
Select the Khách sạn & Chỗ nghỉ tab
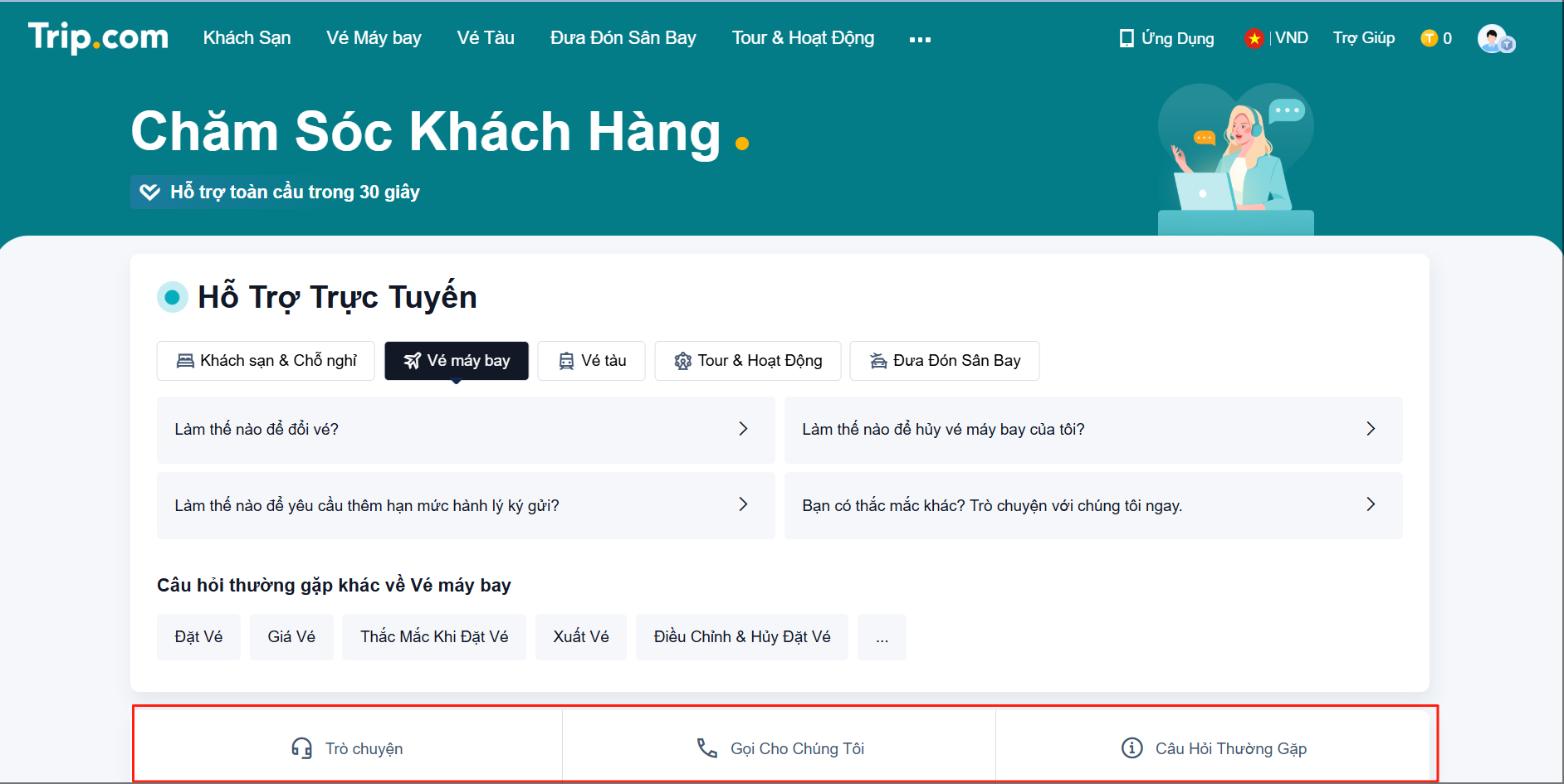[x=266, y=361]
